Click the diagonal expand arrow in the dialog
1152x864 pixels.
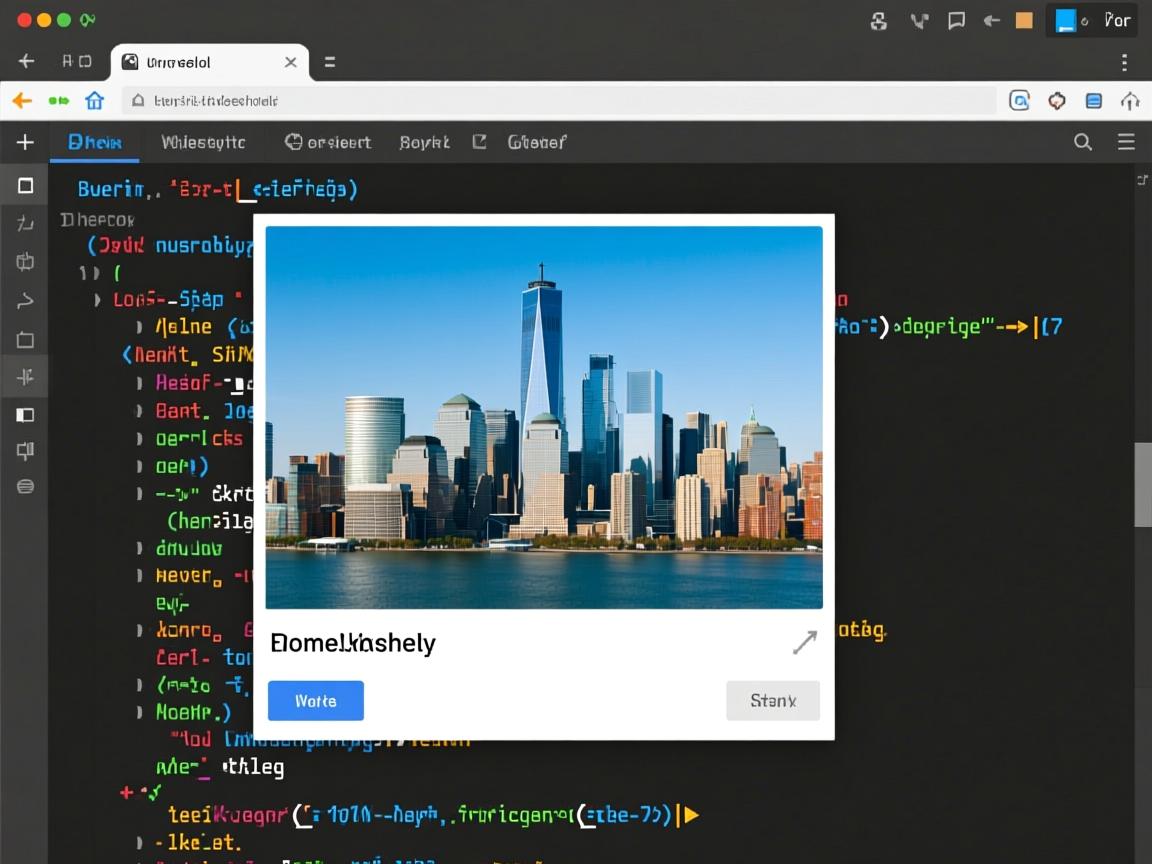tap(804, 642)
